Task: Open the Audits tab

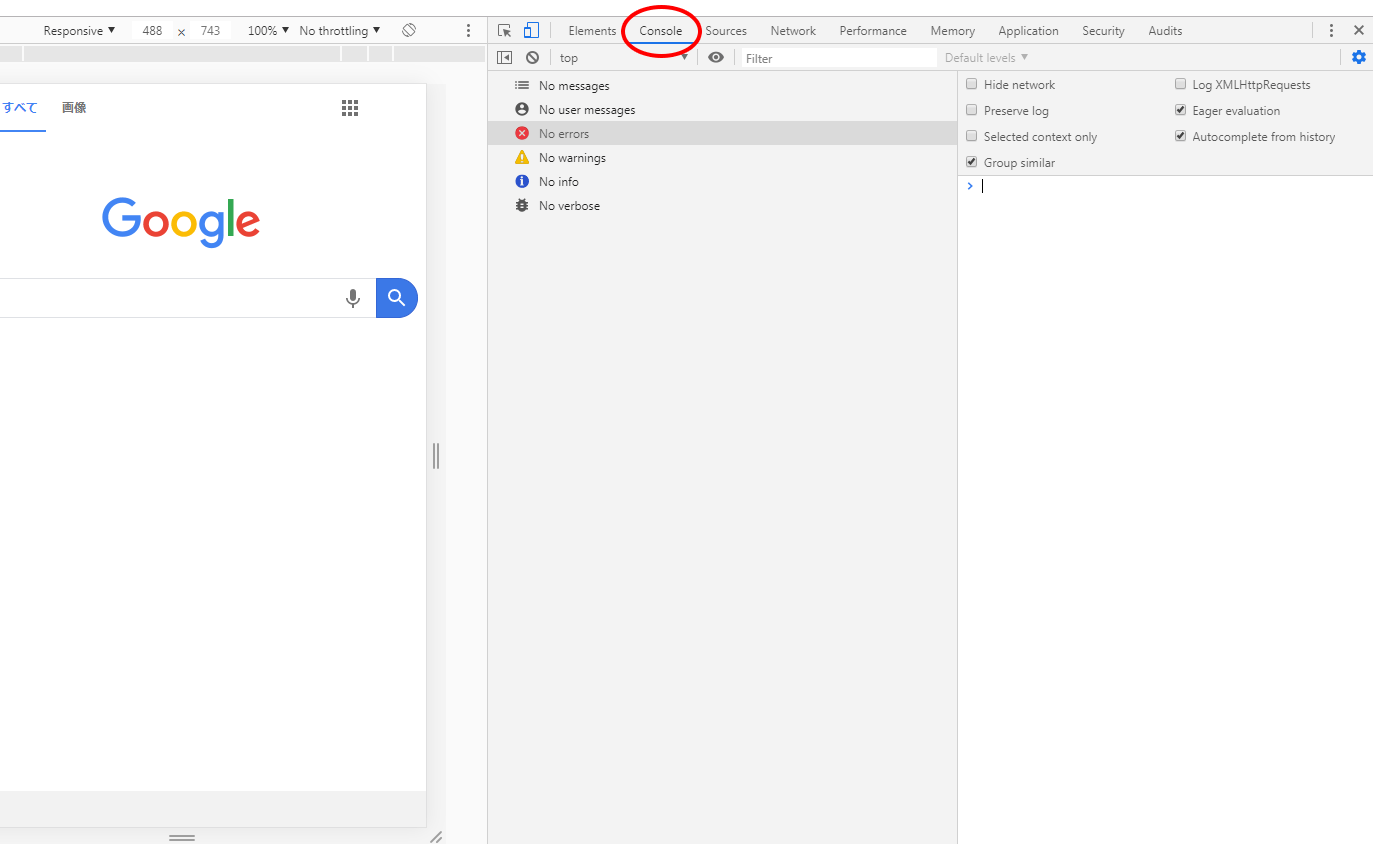Action: point(1165,31)
